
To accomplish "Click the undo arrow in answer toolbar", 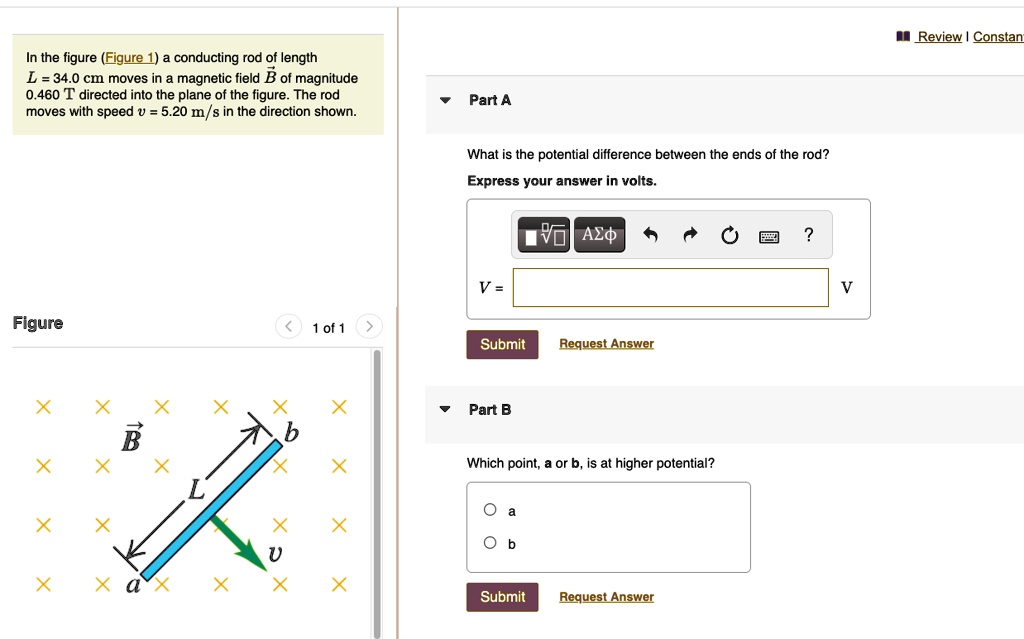I will (x=650, y=235).
